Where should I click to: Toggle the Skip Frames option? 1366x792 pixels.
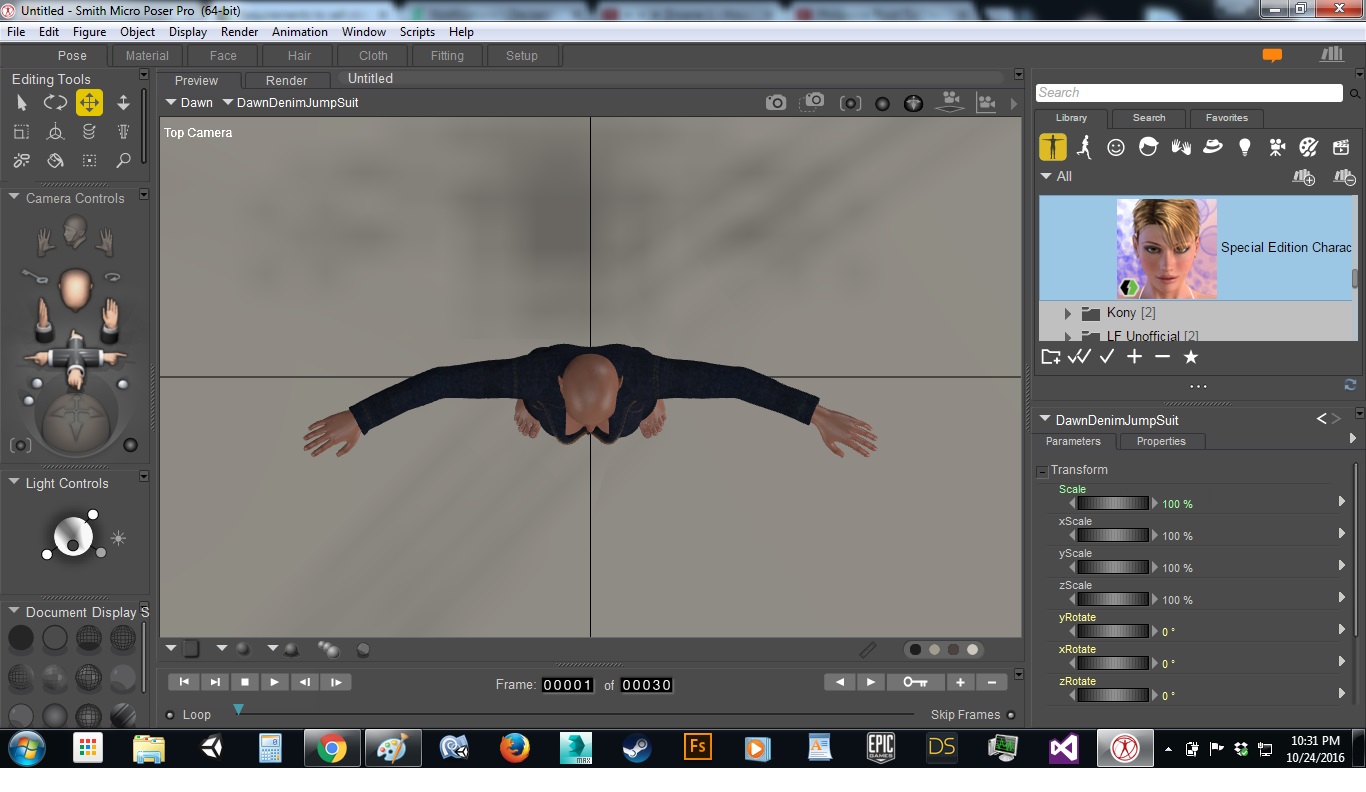tap(1011, 715)
